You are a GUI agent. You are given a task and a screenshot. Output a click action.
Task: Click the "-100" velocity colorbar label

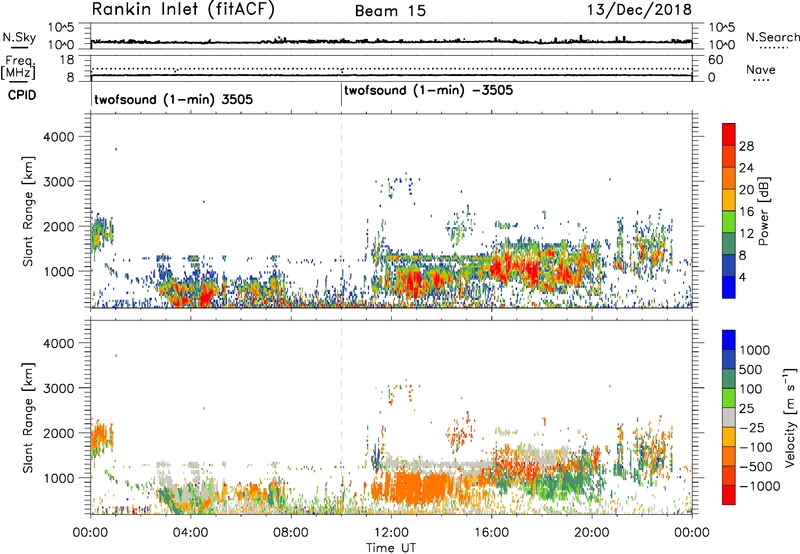click(756, 447)
